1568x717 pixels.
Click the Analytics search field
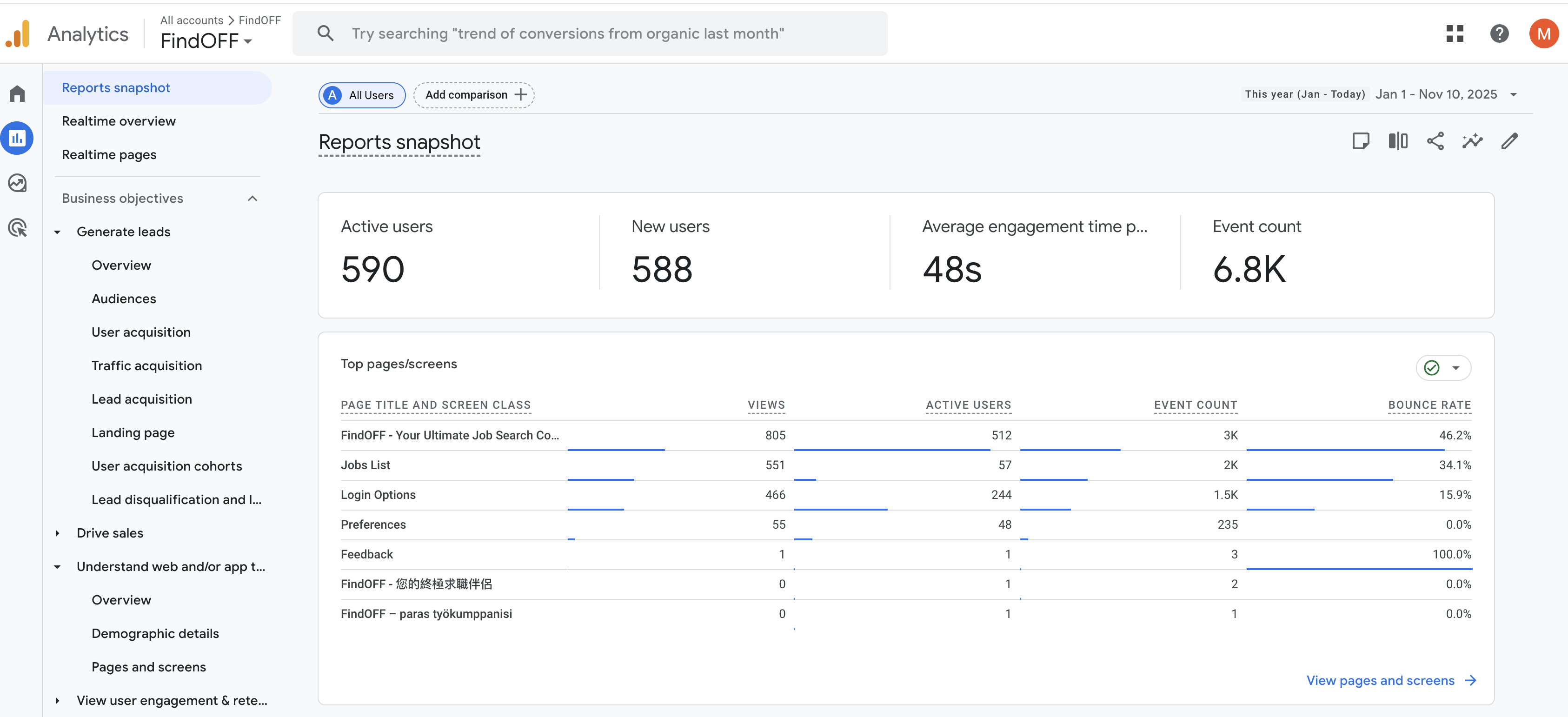[x=589, y=33]
